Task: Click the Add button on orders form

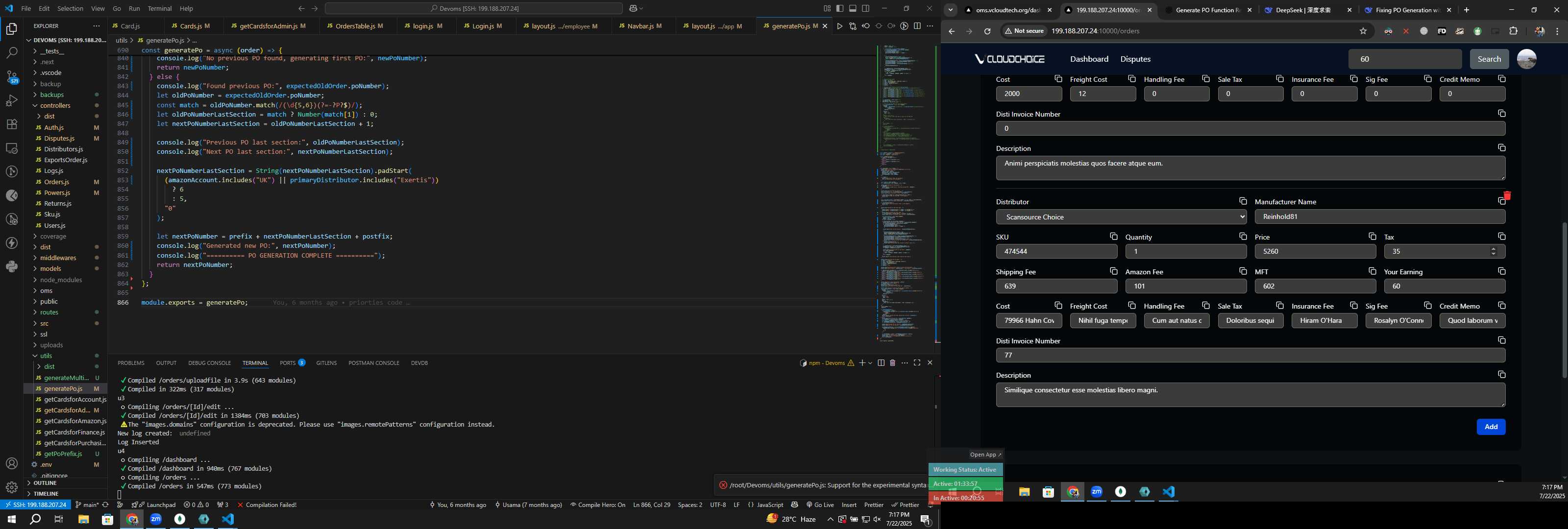Action: pyautogui.click(x=1491, y=427)
